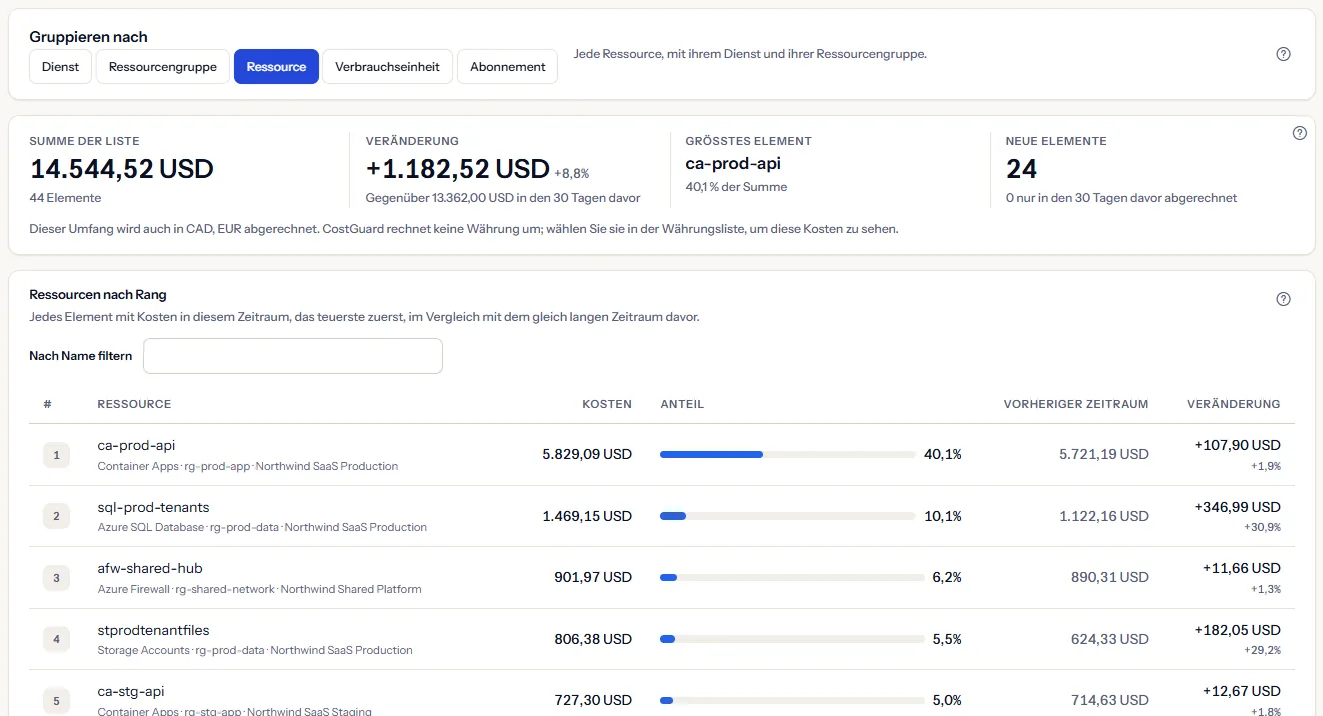Select the ca-stg-api resource name
Viewport: 1323px width, 716px height.
(x=131, y=691)
